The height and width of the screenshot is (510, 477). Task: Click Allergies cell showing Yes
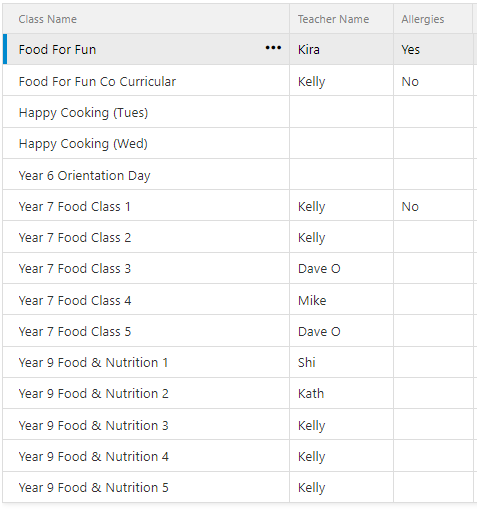[x=433, y=49]
